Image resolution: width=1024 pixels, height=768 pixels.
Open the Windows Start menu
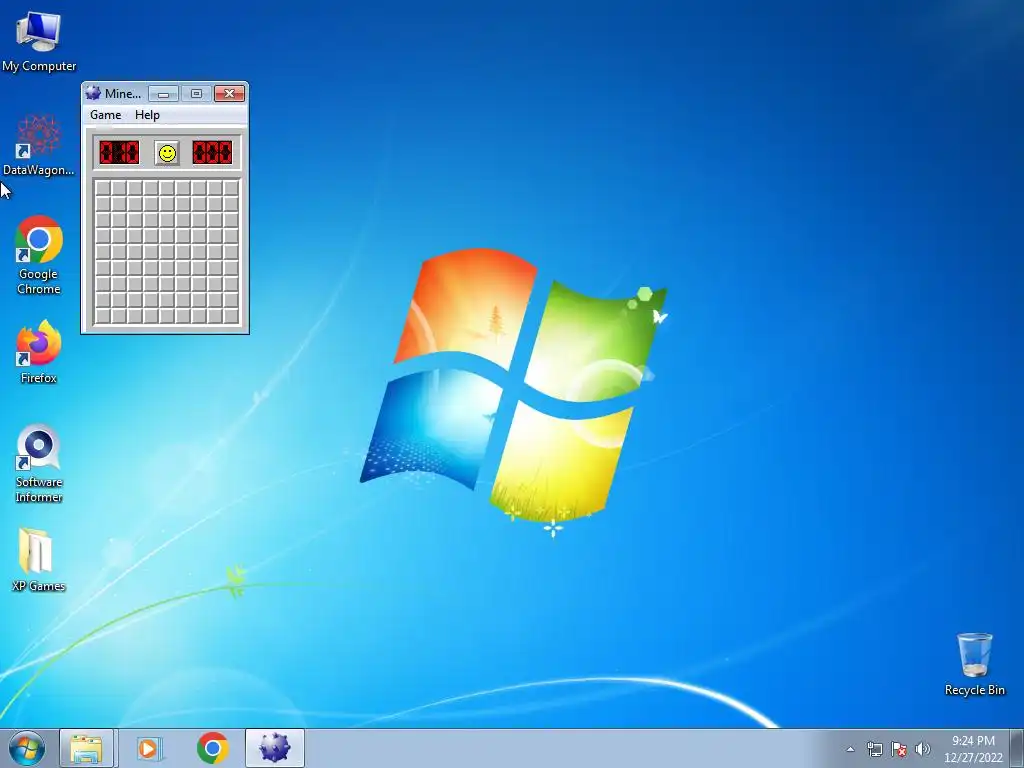[27, 748]
